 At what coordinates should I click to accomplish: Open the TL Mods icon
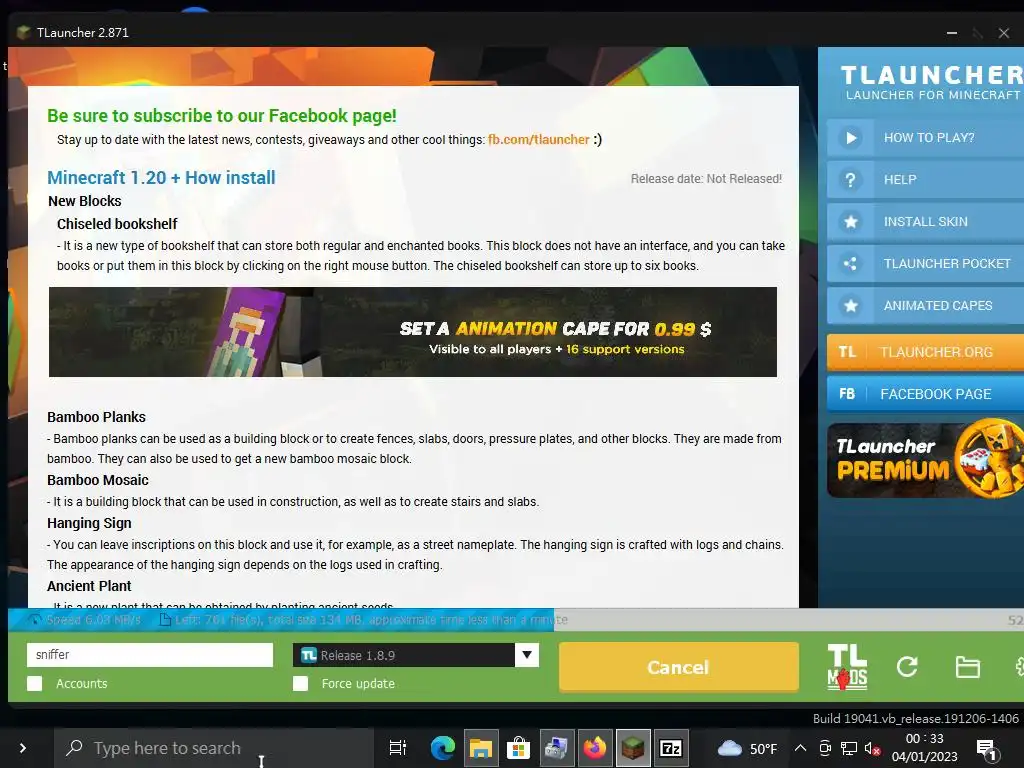pos(847,667)
